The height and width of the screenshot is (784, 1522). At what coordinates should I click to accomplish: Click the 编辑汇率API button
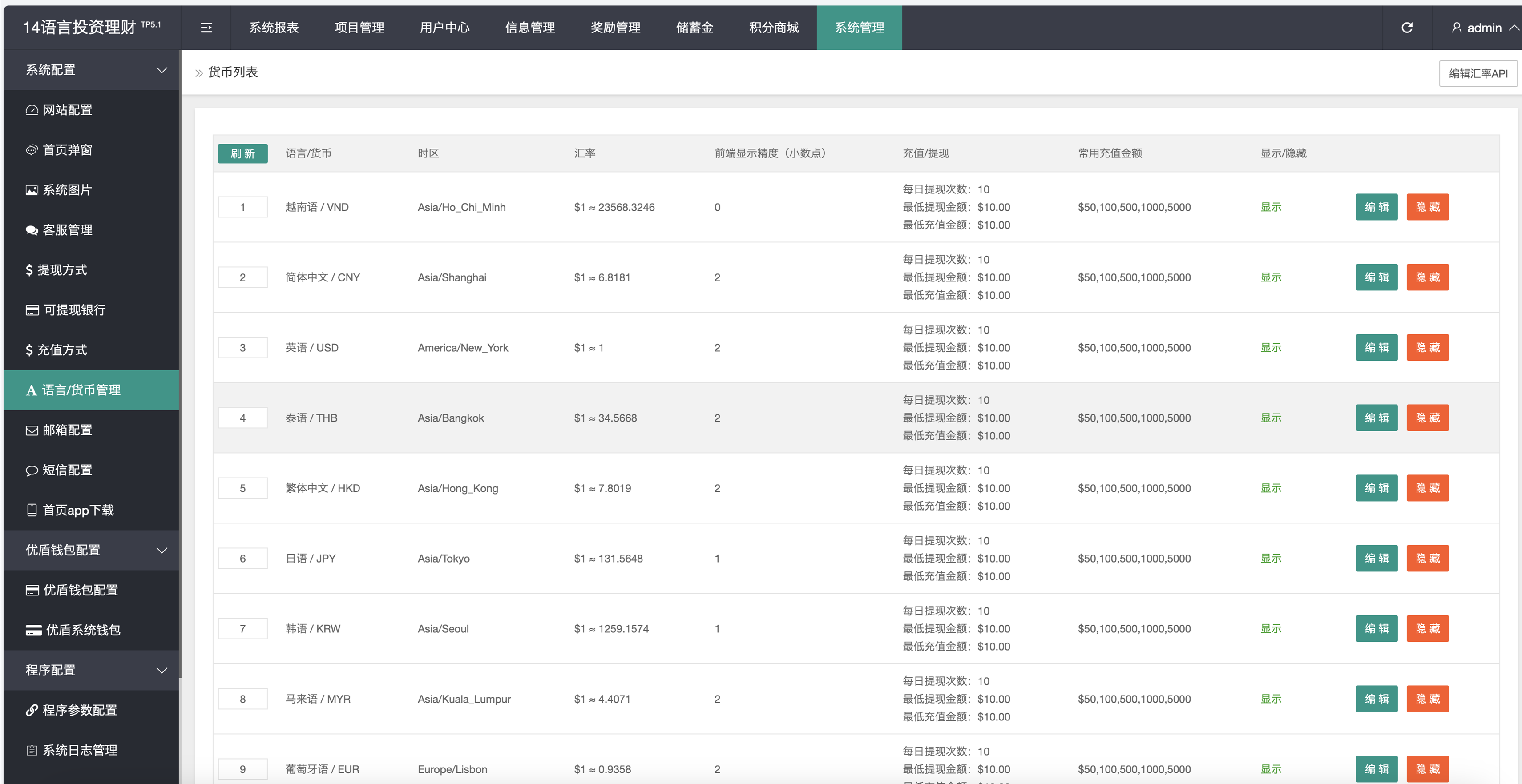click(1478, 73)
